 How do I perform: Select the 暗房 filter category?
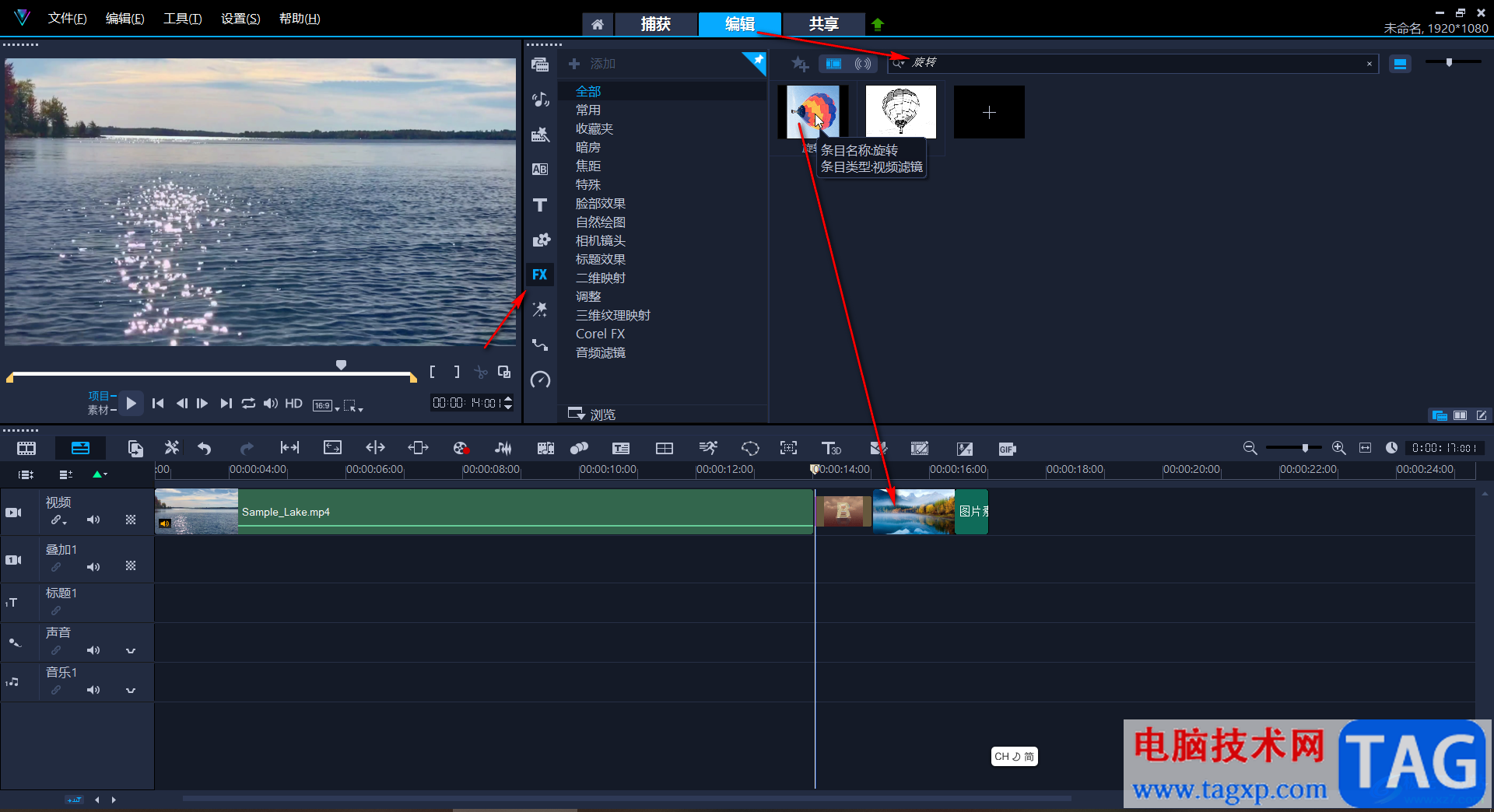pos(588,147)
